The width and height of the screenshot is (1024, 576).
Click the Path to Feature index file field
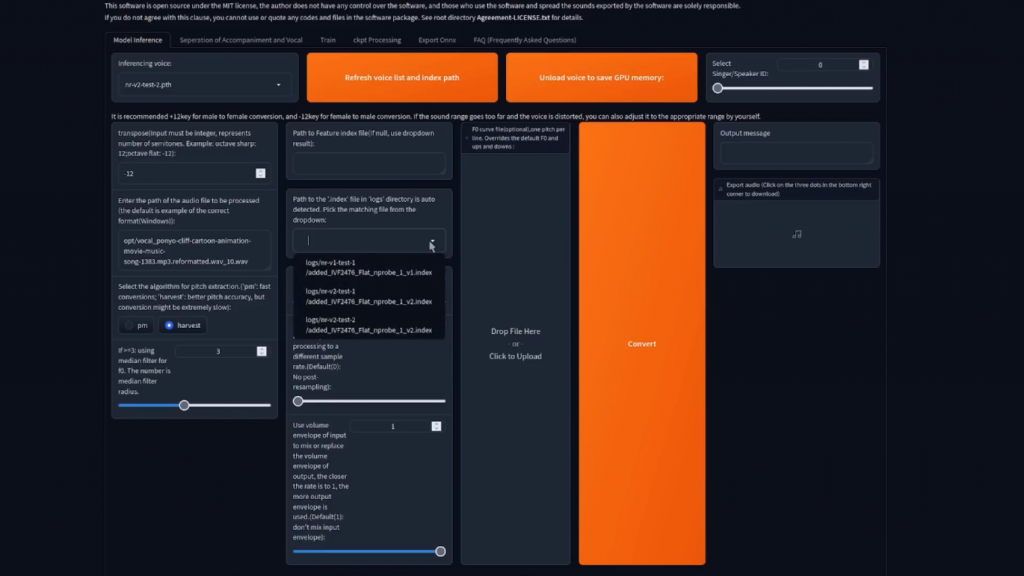tap(369, 163)
